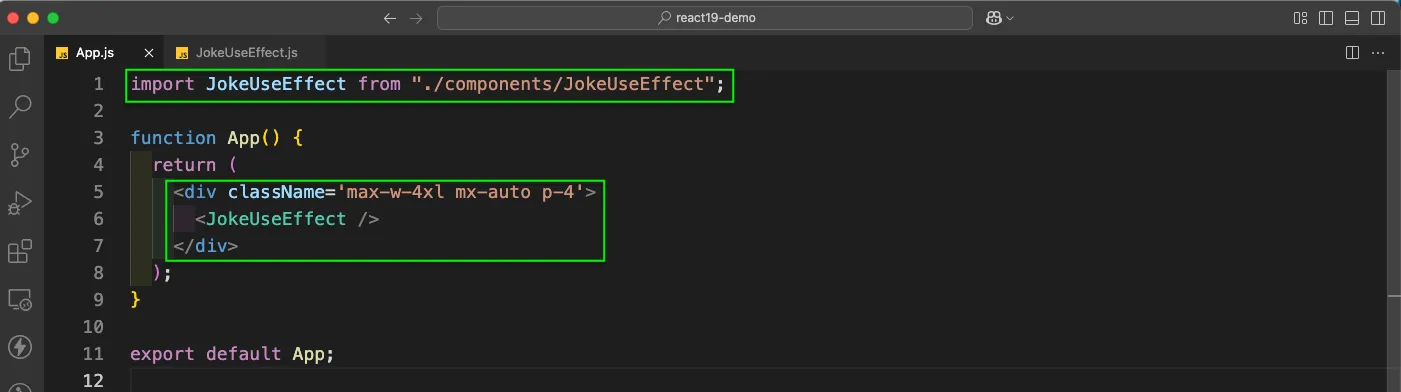Screen dimensions: 1401x392
Task: Open Customize Layout options
Action: point(1301,18)
